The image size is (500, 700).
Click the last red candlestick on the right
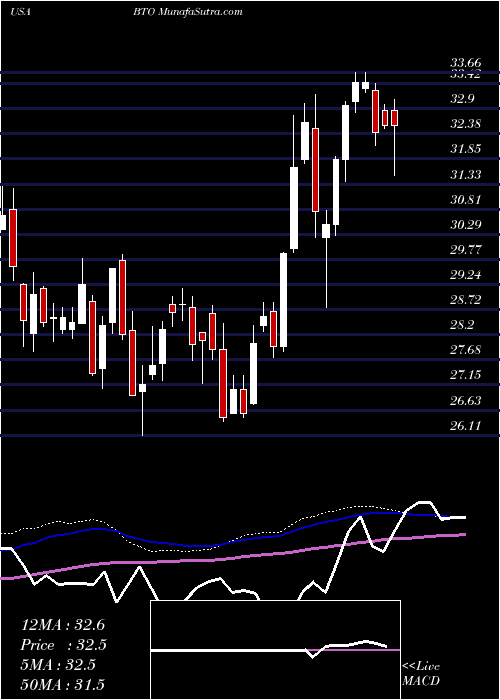[x=395, y=118]
